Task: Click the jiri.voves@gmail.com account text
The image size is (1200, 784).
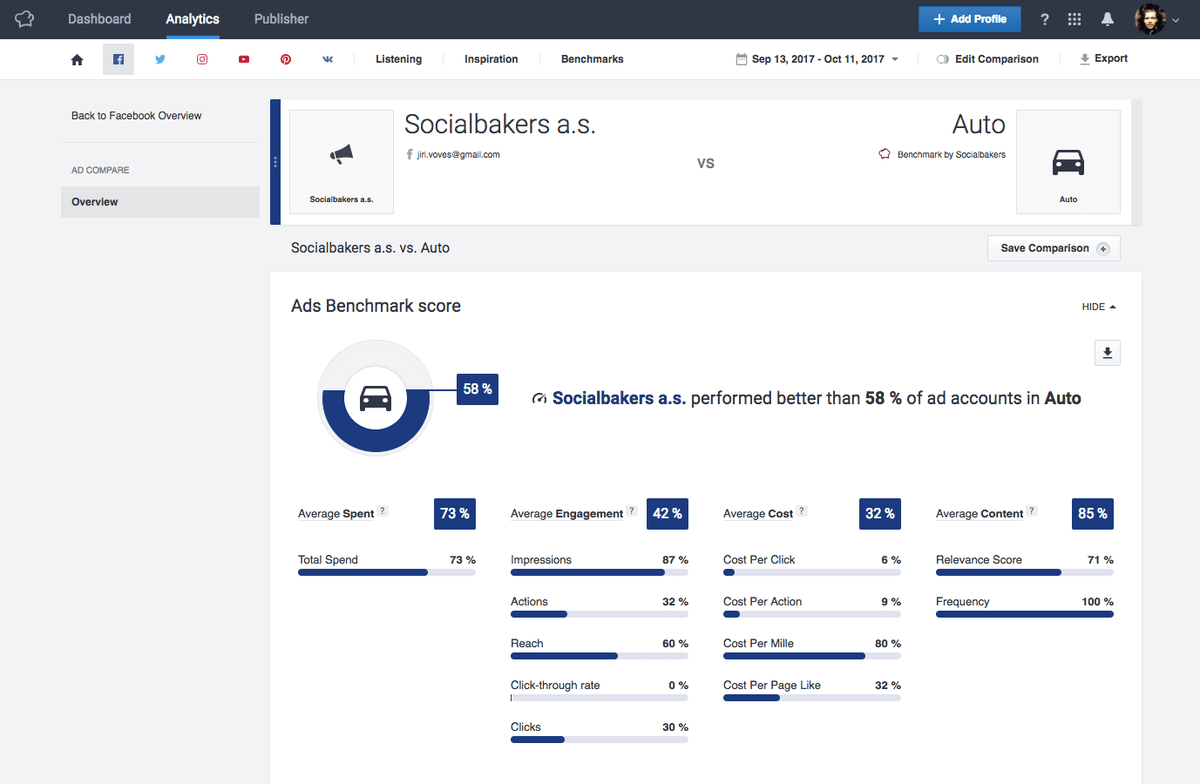Action: pos(458,155)
